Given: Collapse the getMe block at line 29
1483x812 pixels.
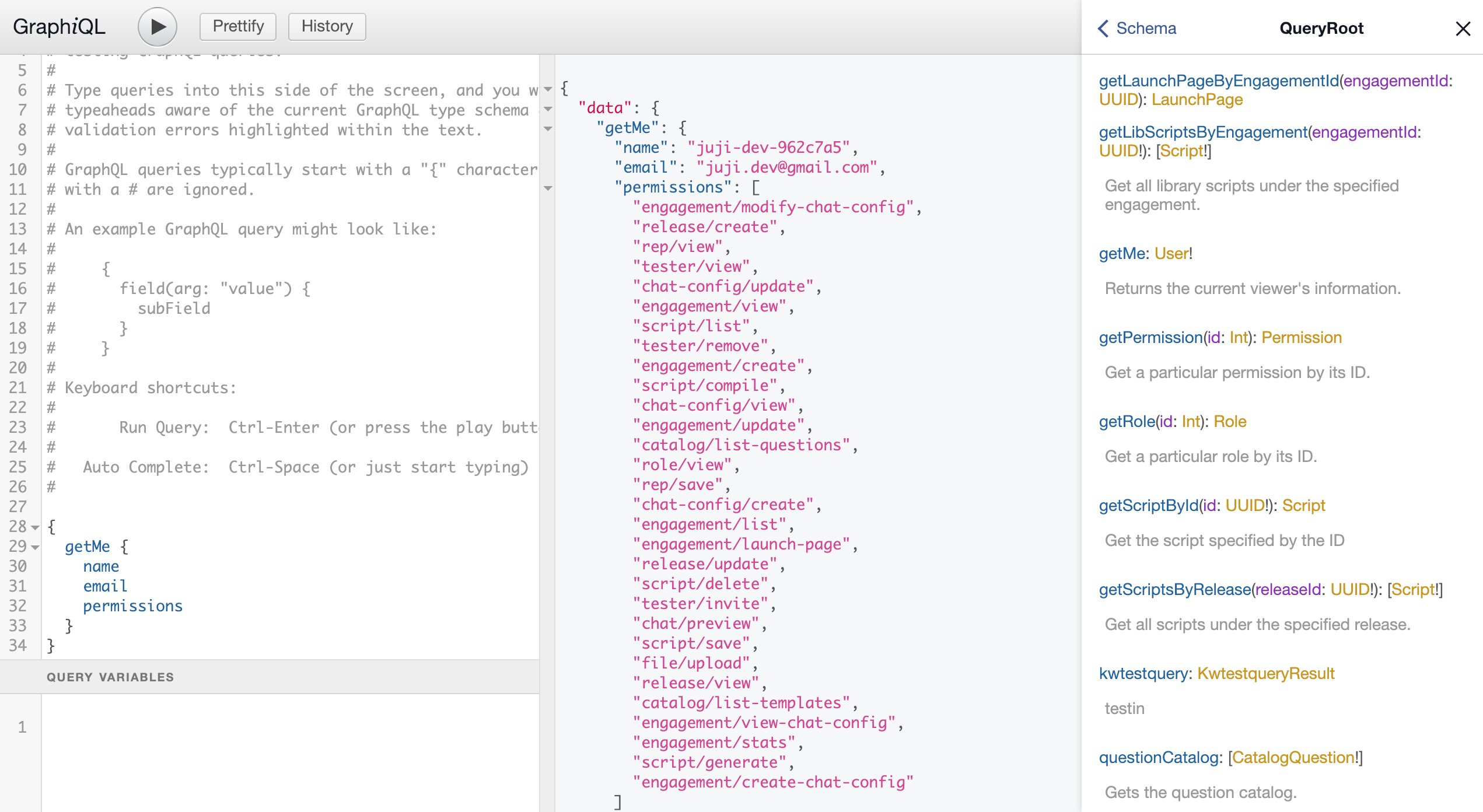Looking at the screenshot, I should [x=36, y=547].
